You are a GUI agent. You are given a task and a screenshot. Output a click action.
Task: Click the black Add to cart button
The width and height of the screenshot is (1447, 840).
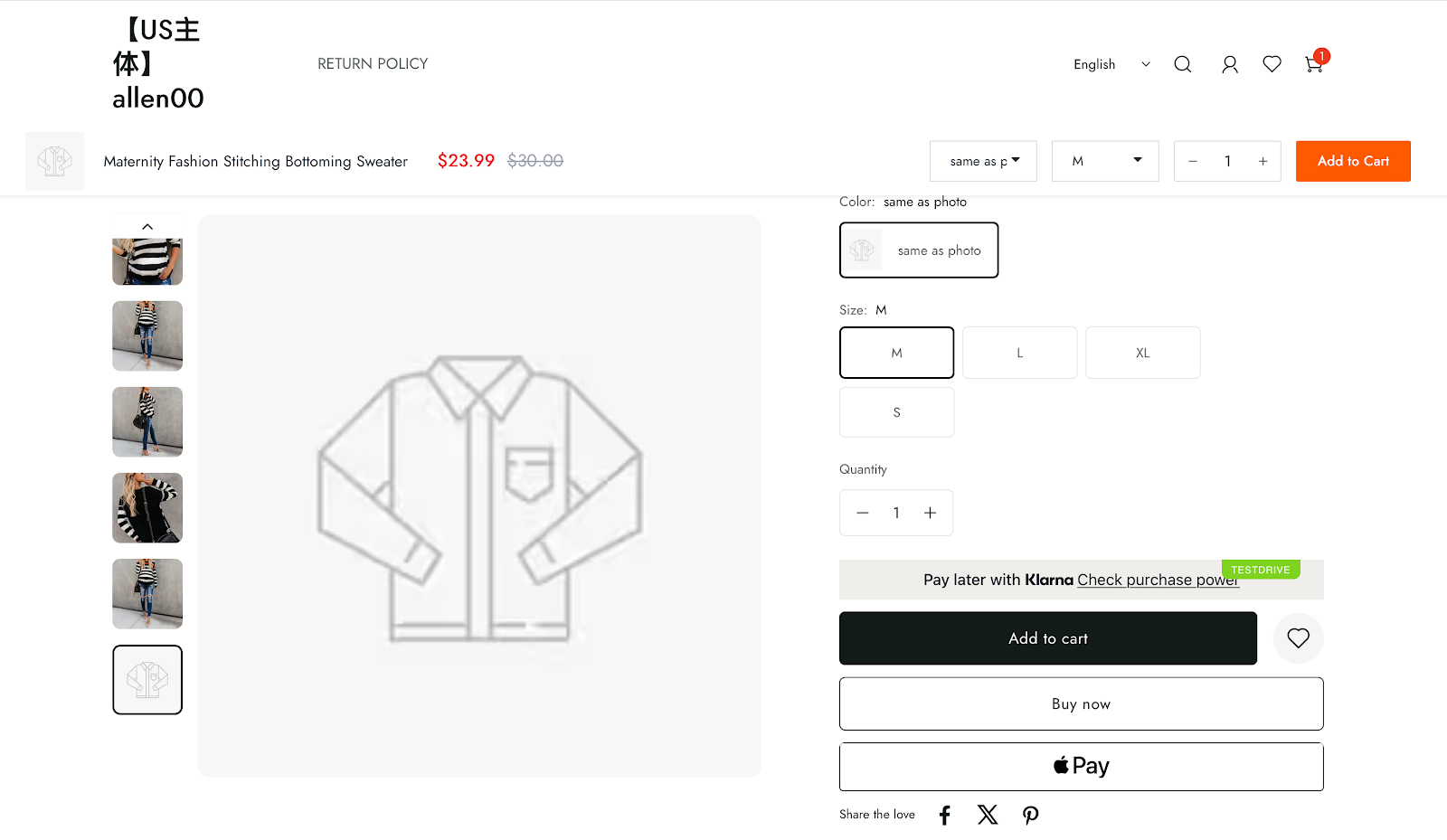point(1047,638)
